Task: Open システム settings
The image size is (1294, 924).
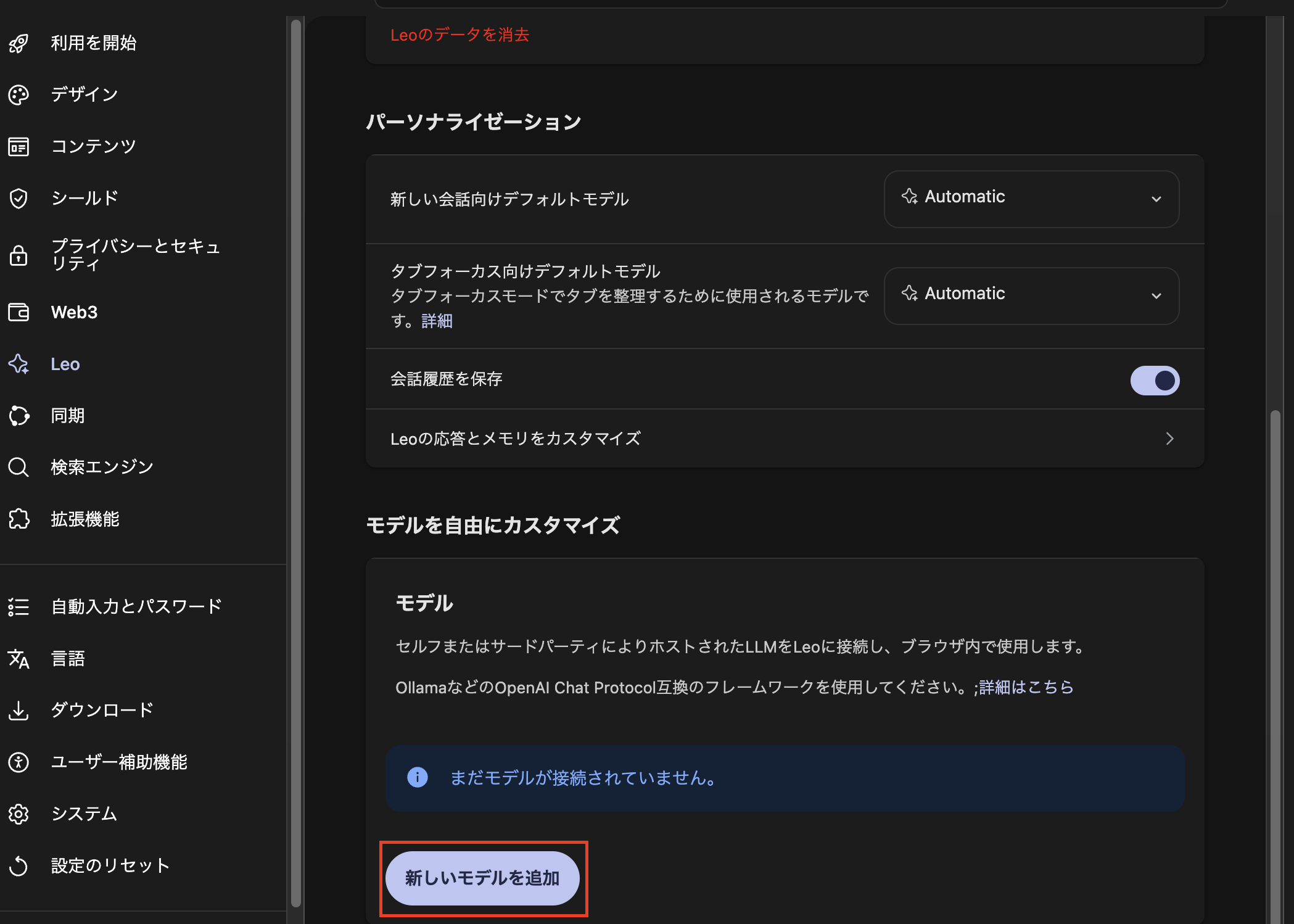Action: point(84,814)
